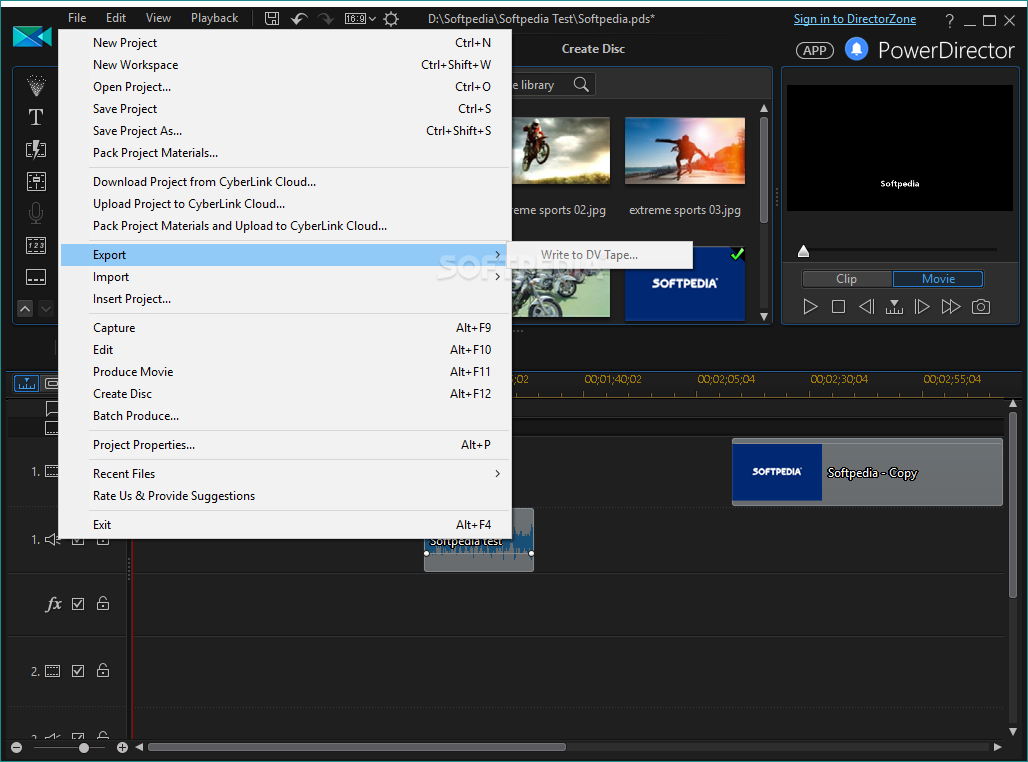Click the Play button in preview
Image resolution: width=1028 pixels, height=762 pixels.
coord(810,306)
